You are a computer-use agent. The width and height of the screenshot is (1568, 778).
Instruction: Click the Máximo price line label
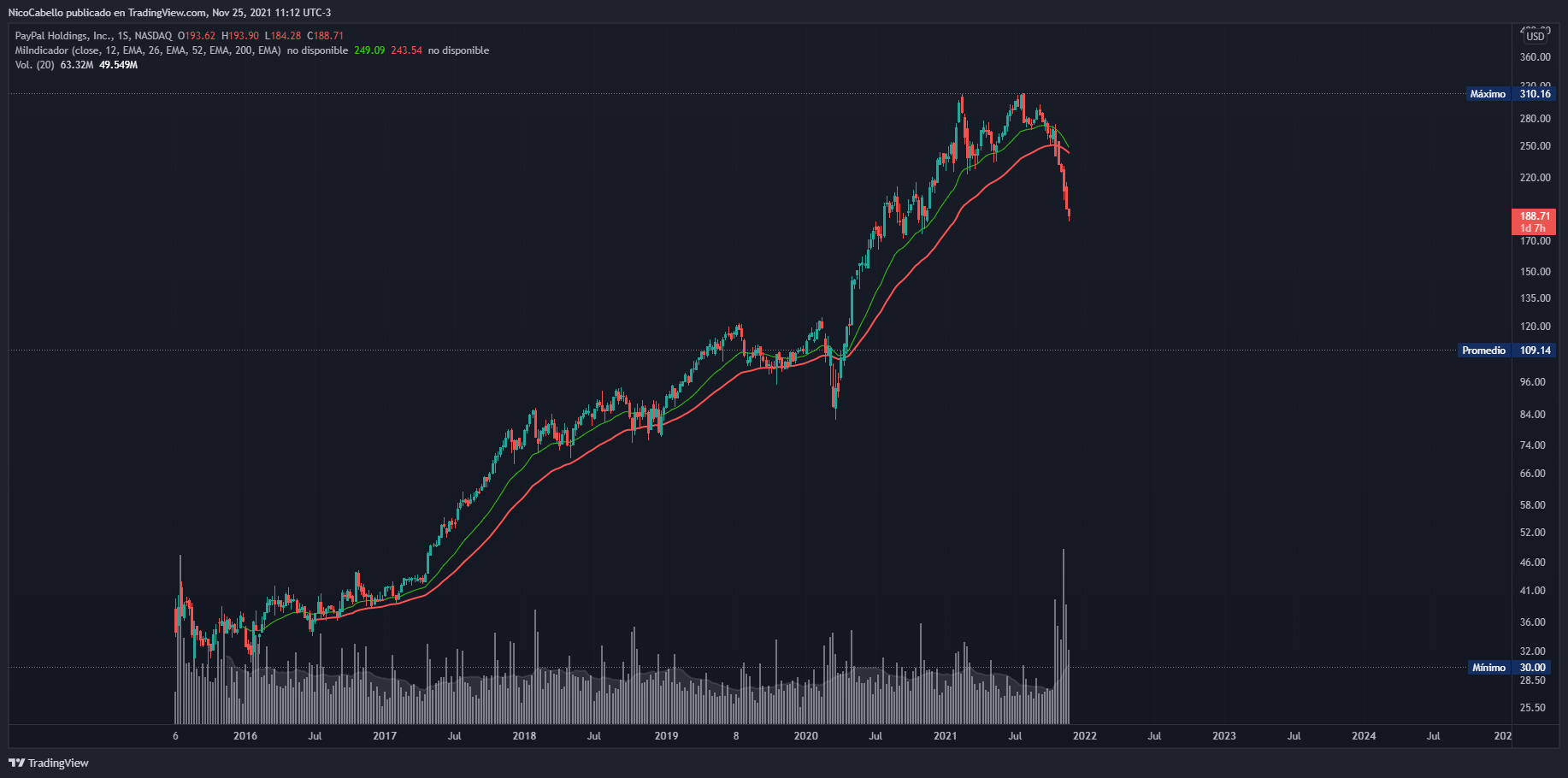click(1488, 94)
